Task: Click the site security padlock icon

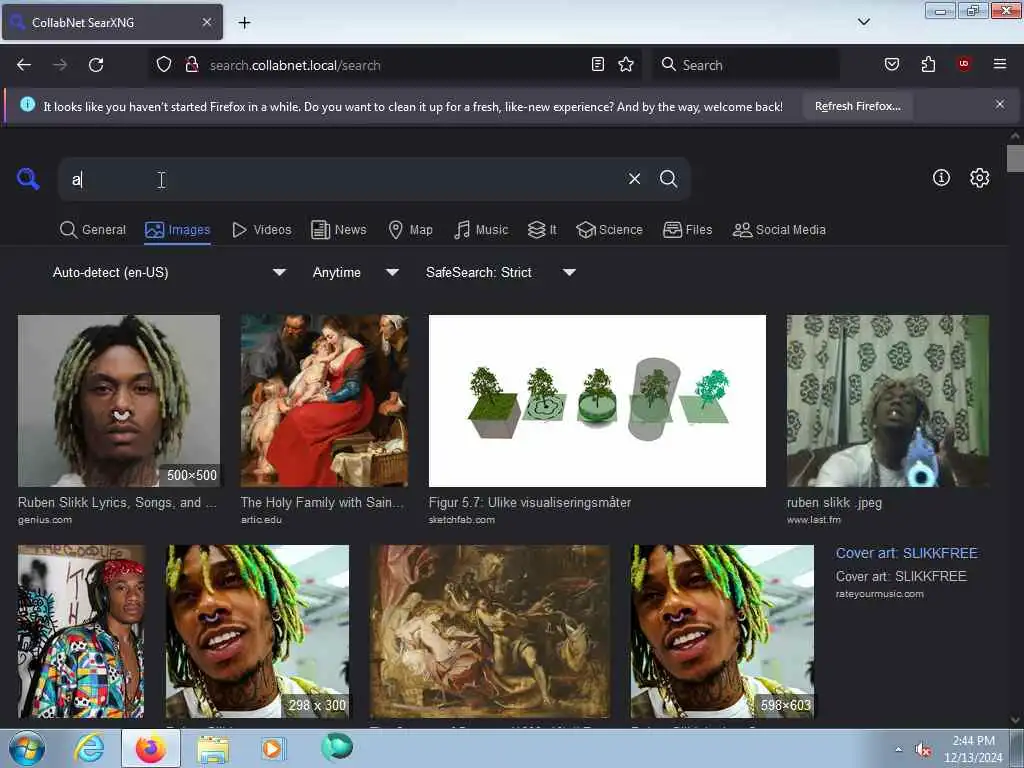Action: 191,65
